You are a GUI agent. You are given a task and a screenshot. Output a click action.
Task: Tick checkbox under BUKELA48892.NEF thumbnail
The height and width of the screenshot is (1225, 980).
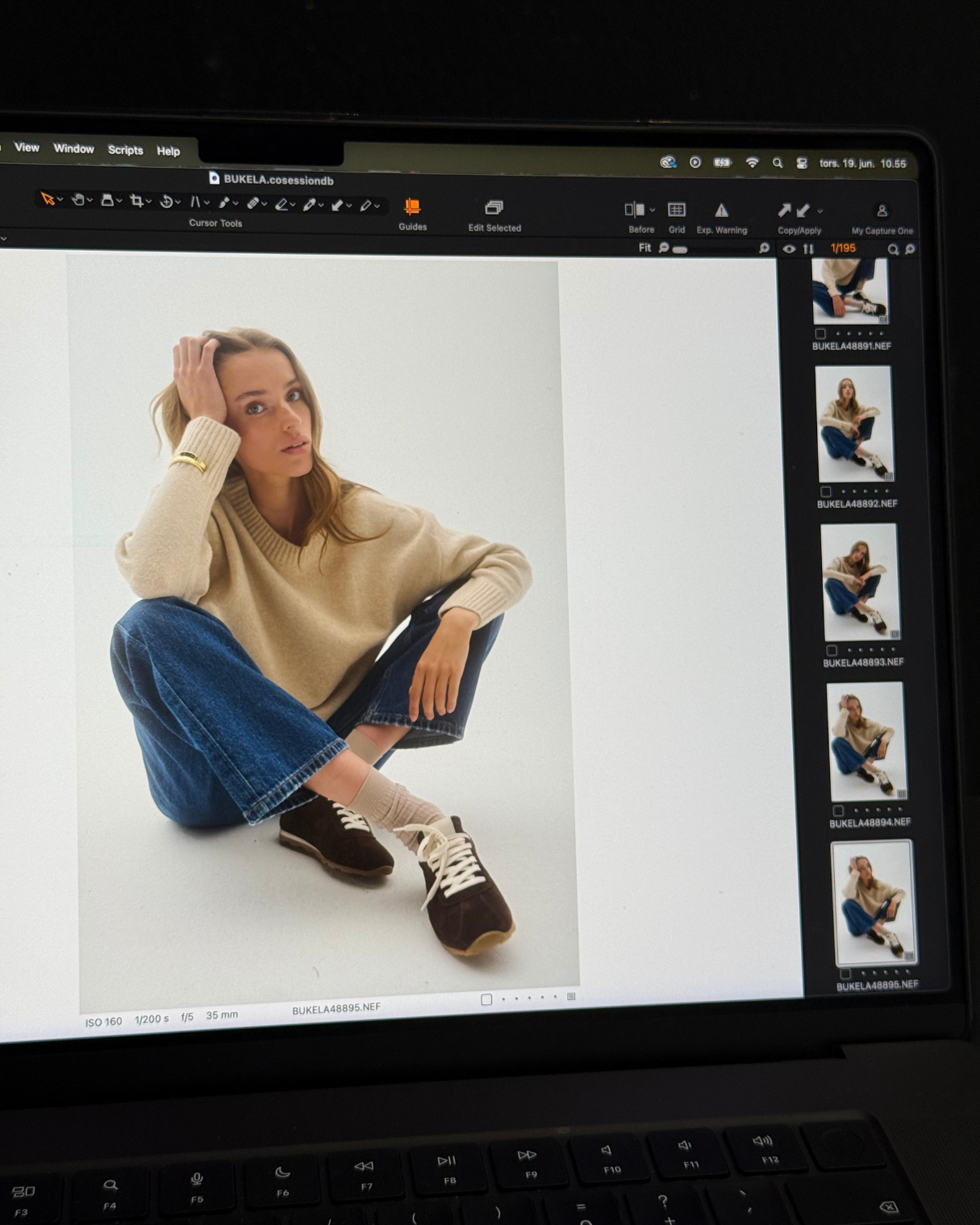826,491
